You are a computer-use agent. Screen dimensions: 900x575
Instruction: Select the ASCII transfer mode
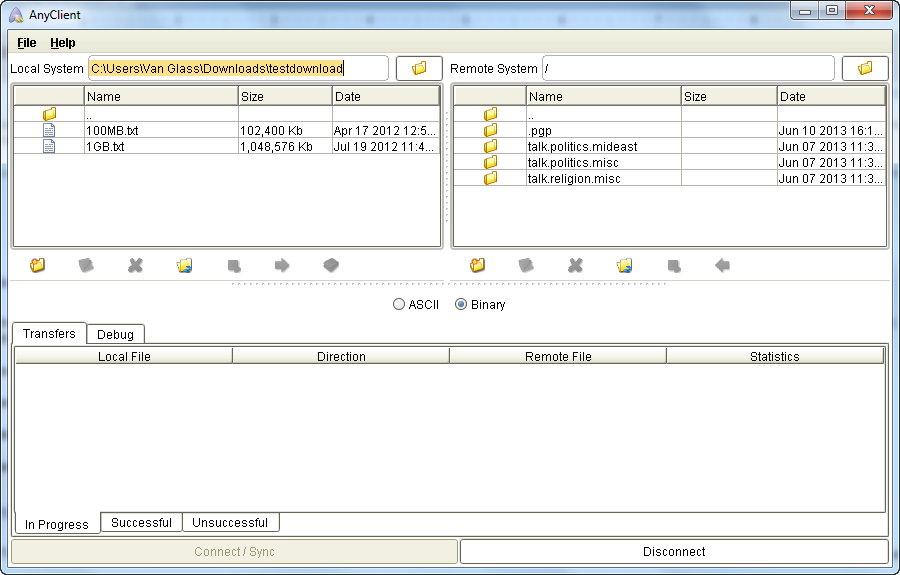pos(400,305)
